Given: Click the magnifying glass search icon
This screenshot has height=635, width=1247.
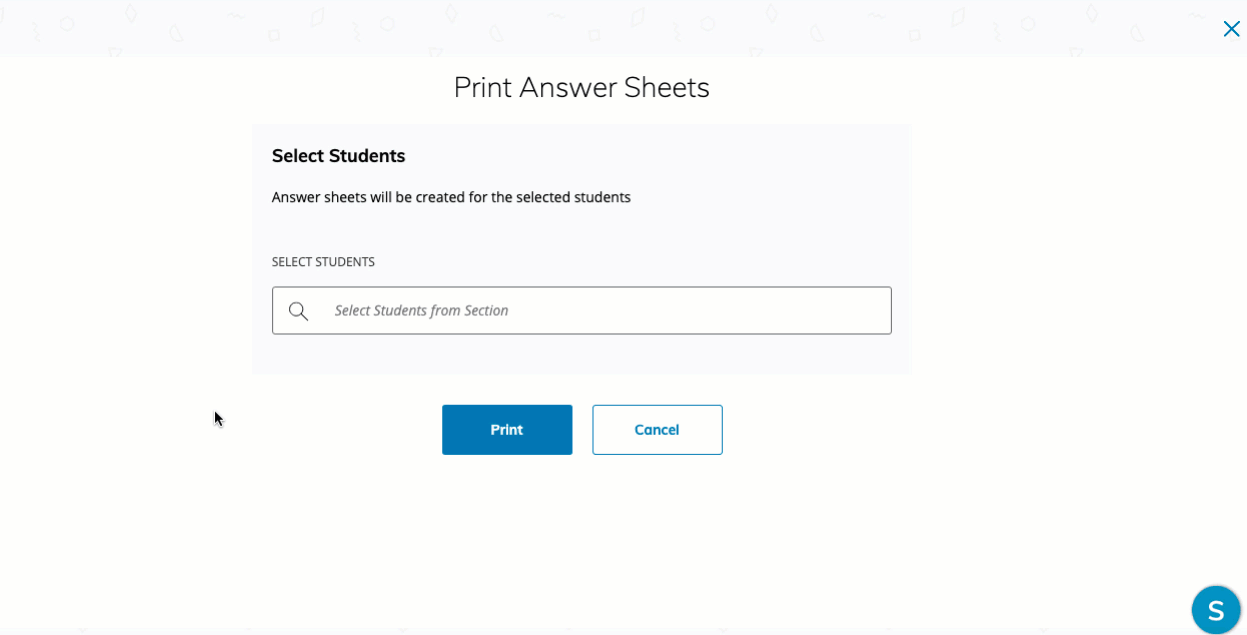Looking at the screenshot, I should click(298, 311).
